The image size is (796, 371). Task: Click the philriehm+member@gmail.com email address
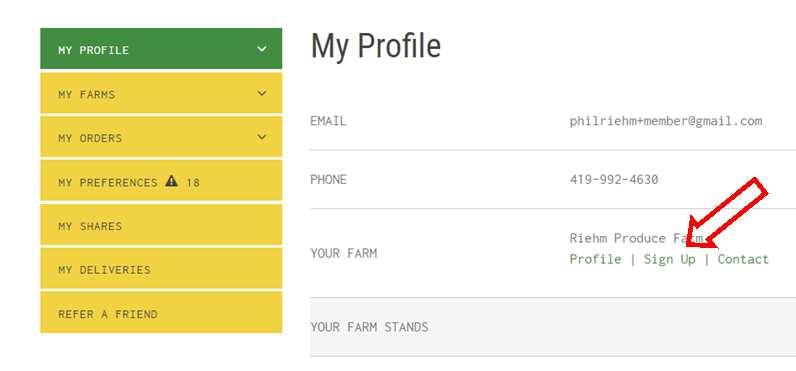(666, 121)
